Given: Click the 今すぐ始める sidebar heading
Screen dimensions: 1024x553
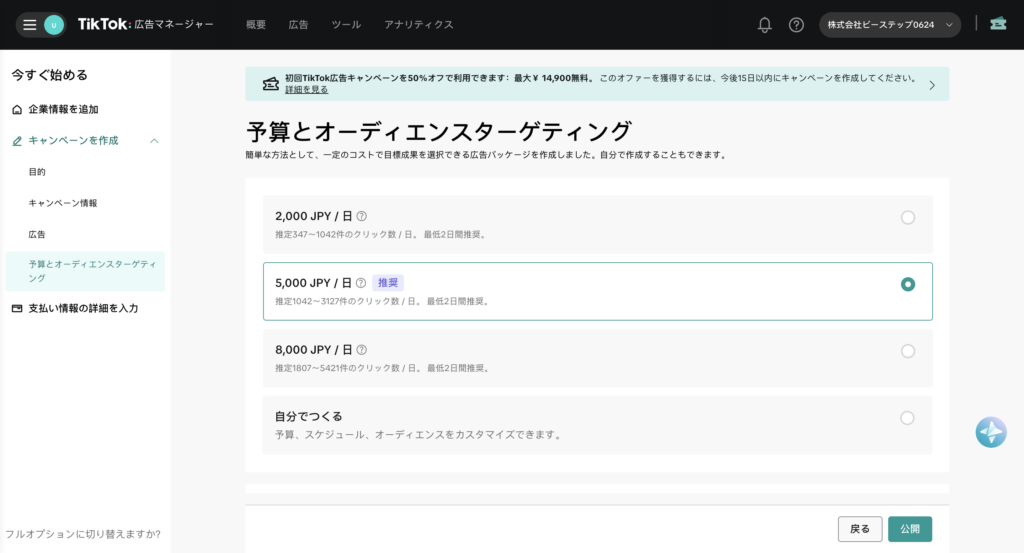Looking at the screenshot, I should [x=50, y=74].
